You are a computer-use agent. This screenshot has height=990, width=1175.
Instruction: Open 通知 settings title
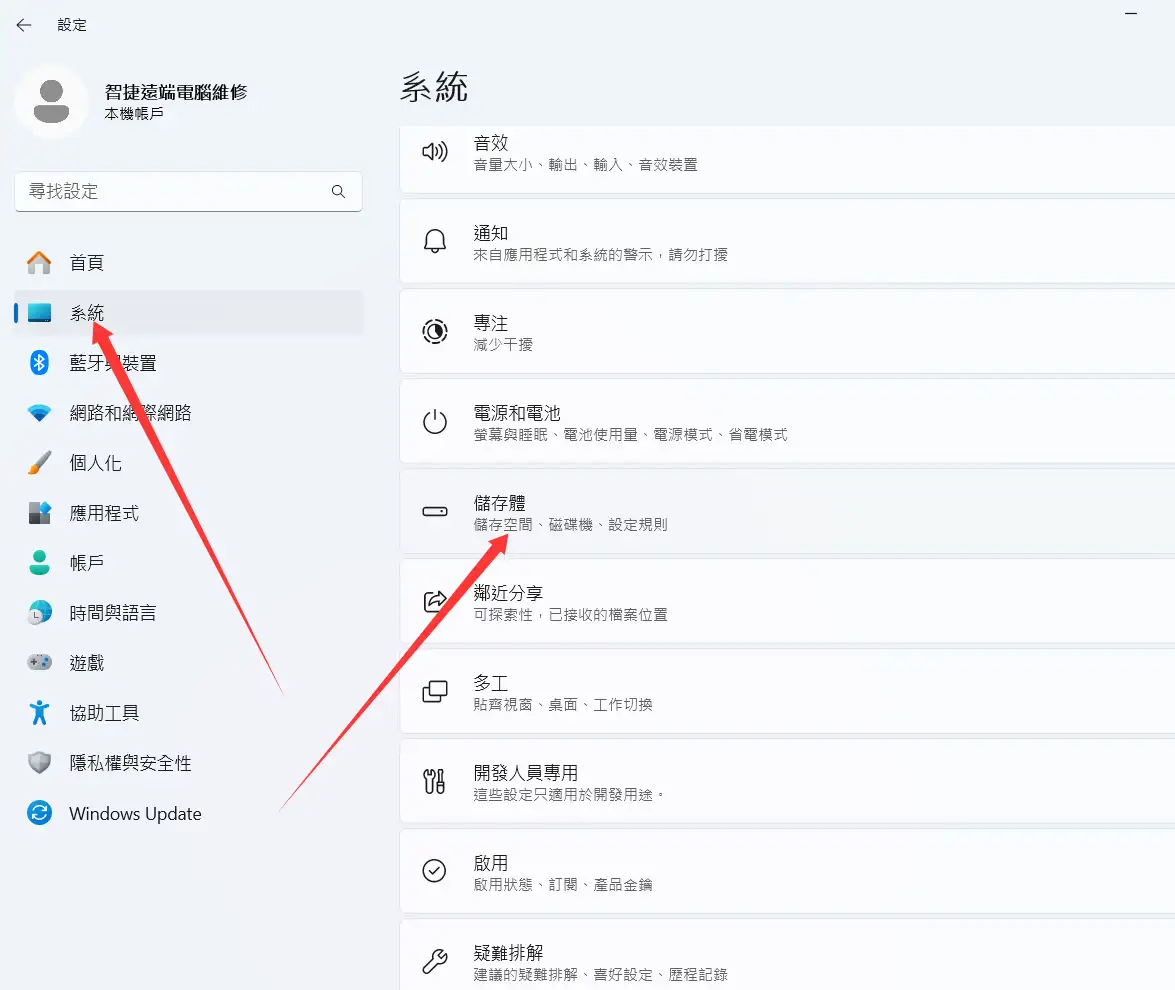click(x=491, y=233)
